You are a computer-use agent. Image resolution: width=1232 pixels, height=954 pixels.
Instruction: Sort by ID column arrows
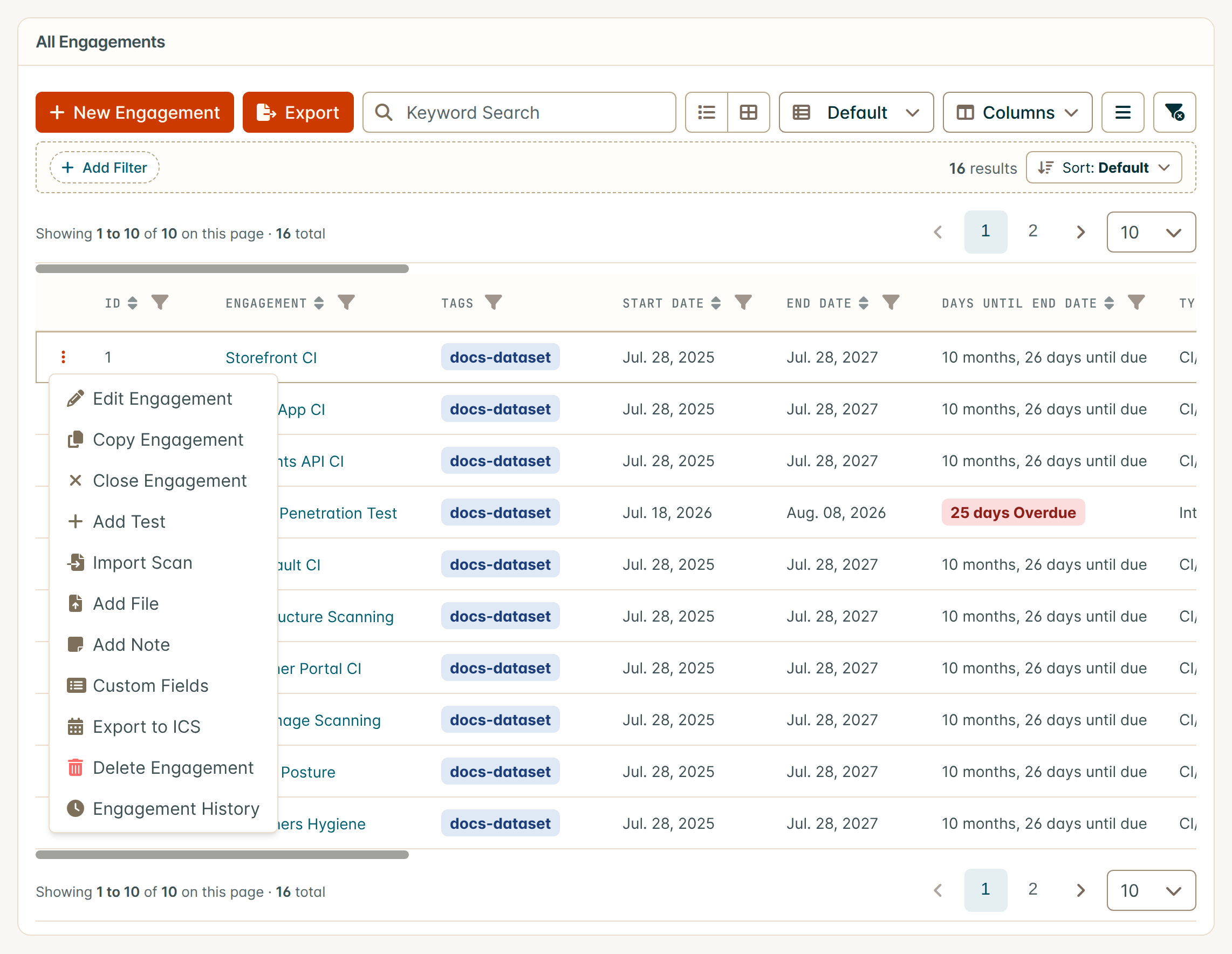tap(133, 303)
